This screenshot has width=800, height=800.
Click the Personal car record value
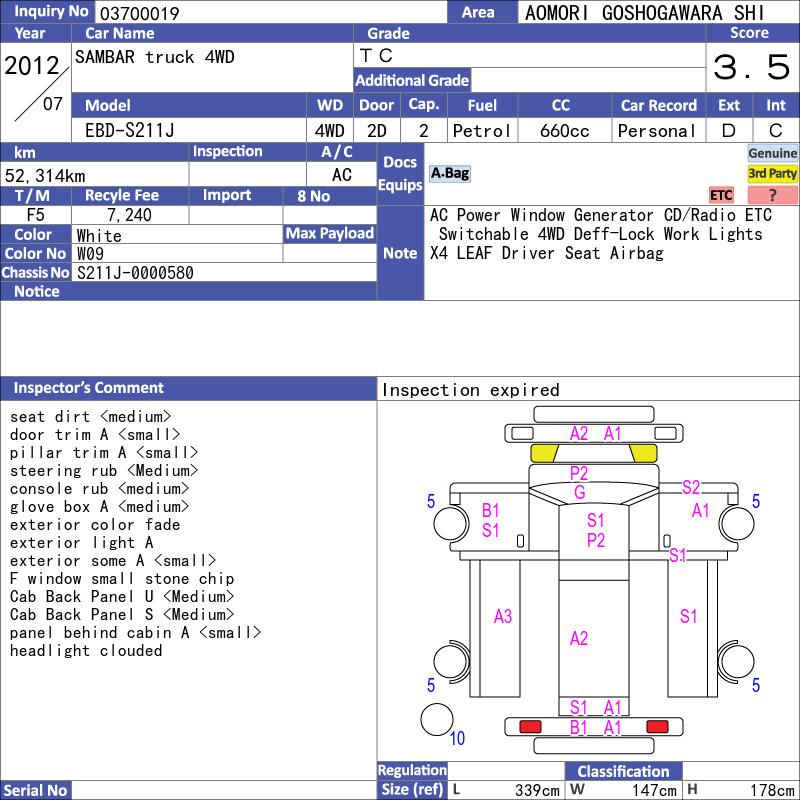pyautogui.click(x=657, y=131)
